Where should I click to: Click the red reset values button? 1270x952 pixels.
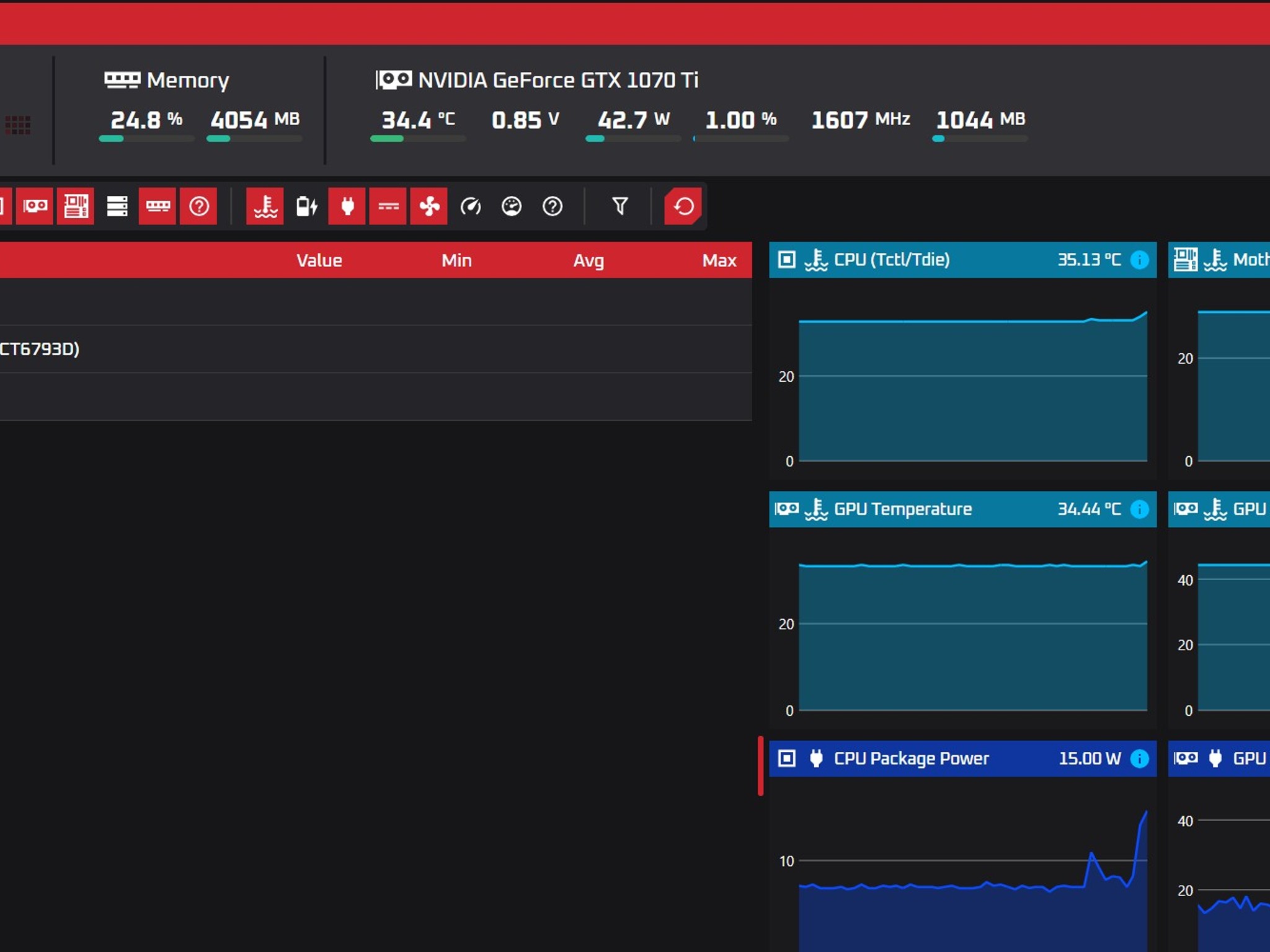coord(683,206)
